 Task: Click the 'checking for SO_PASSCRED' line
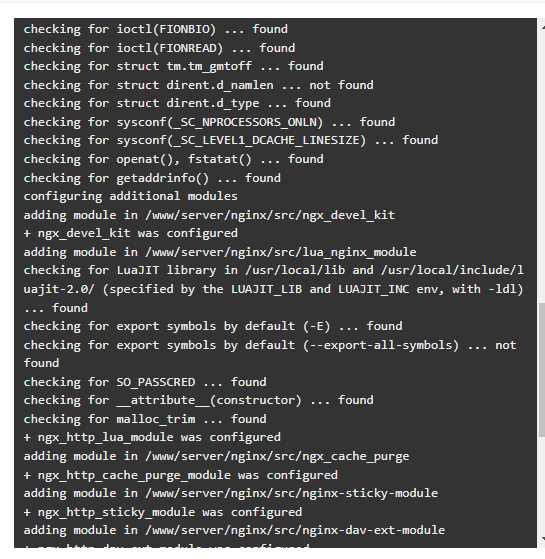(145, 382)
